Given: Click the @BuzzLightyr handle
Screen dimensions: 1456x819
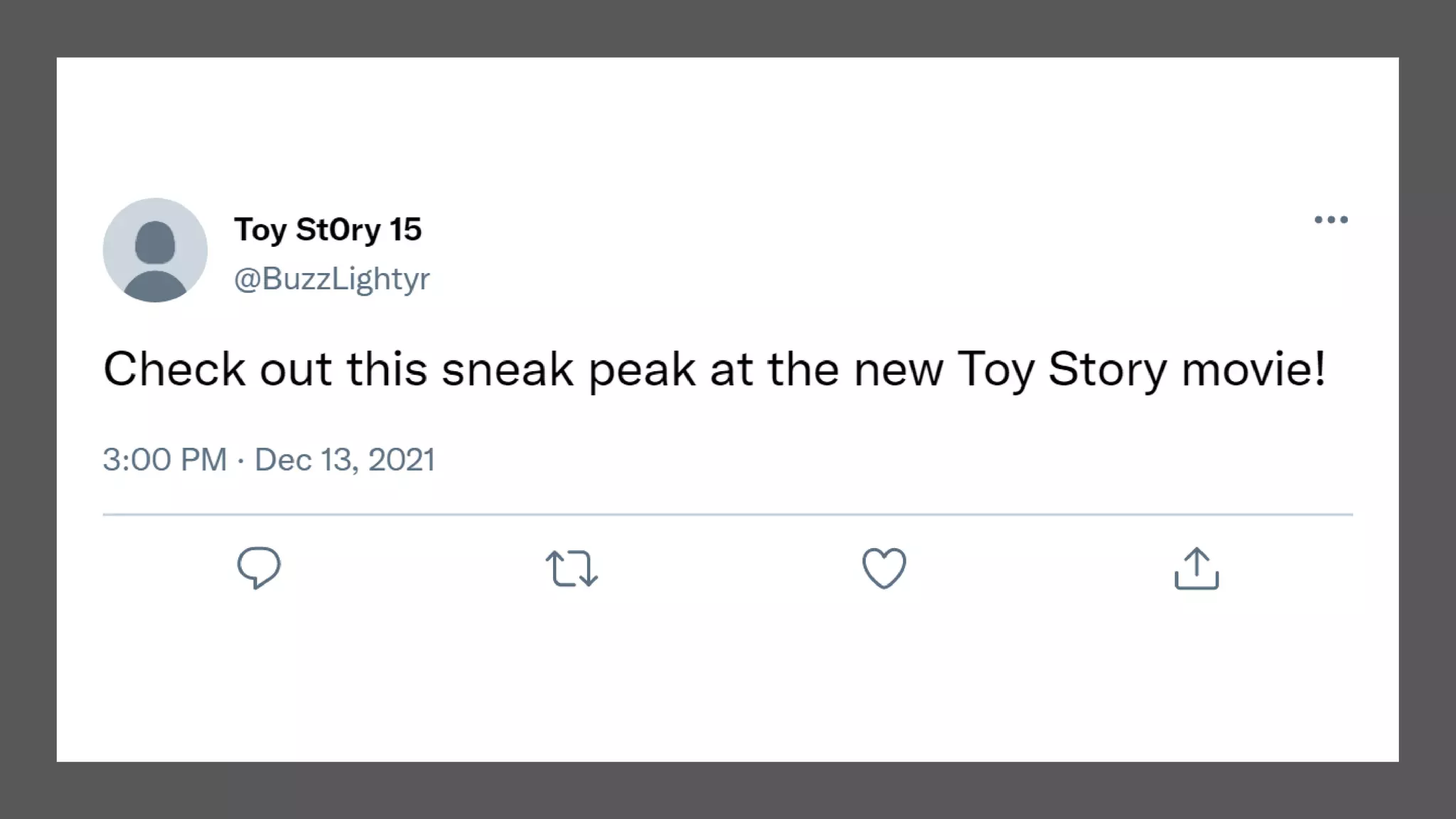Looking at the screenshot, I should (332, 279).
